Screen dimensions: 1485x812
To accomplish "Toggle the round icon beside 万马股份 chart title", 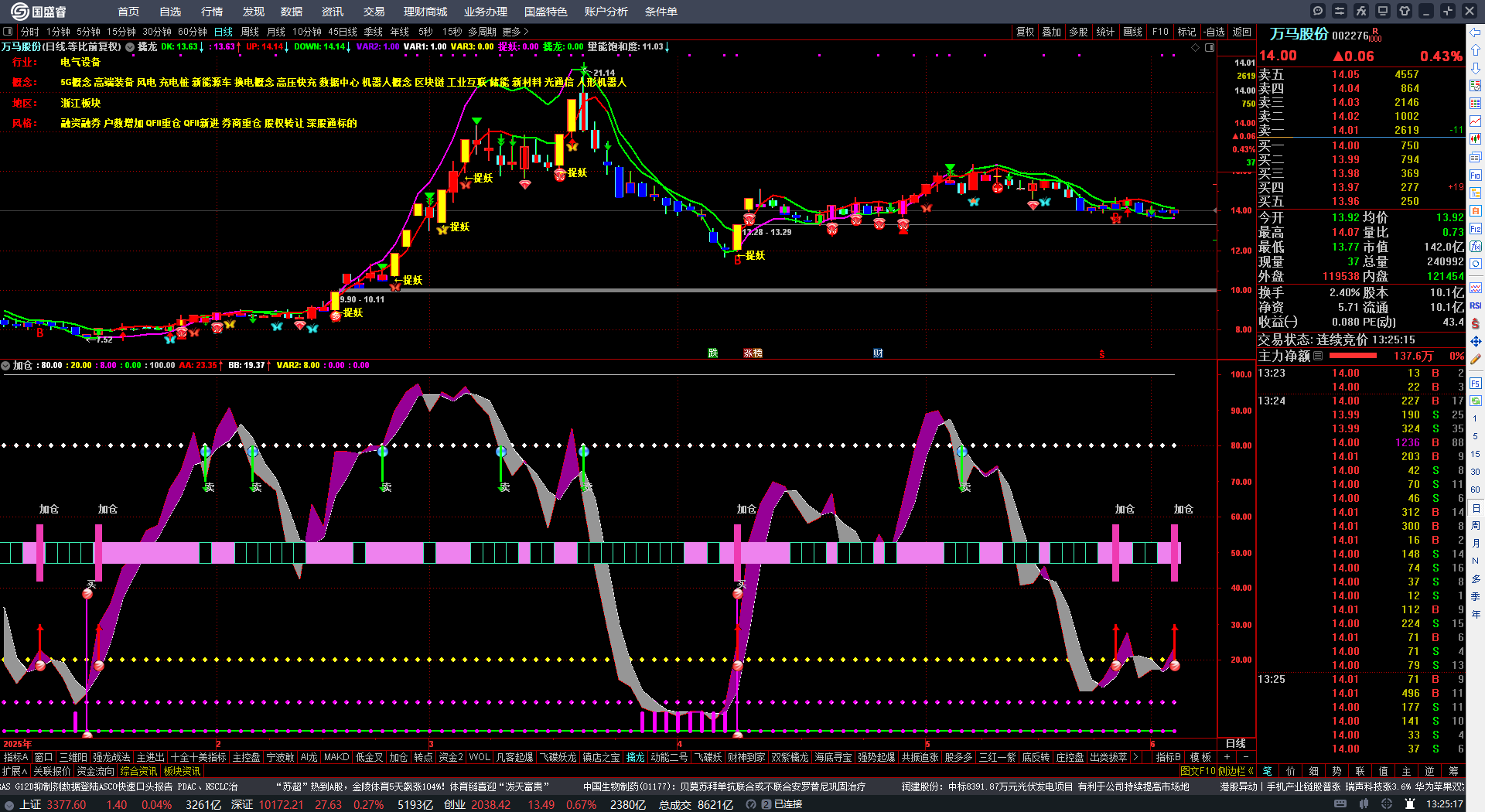I will [130, 47].
